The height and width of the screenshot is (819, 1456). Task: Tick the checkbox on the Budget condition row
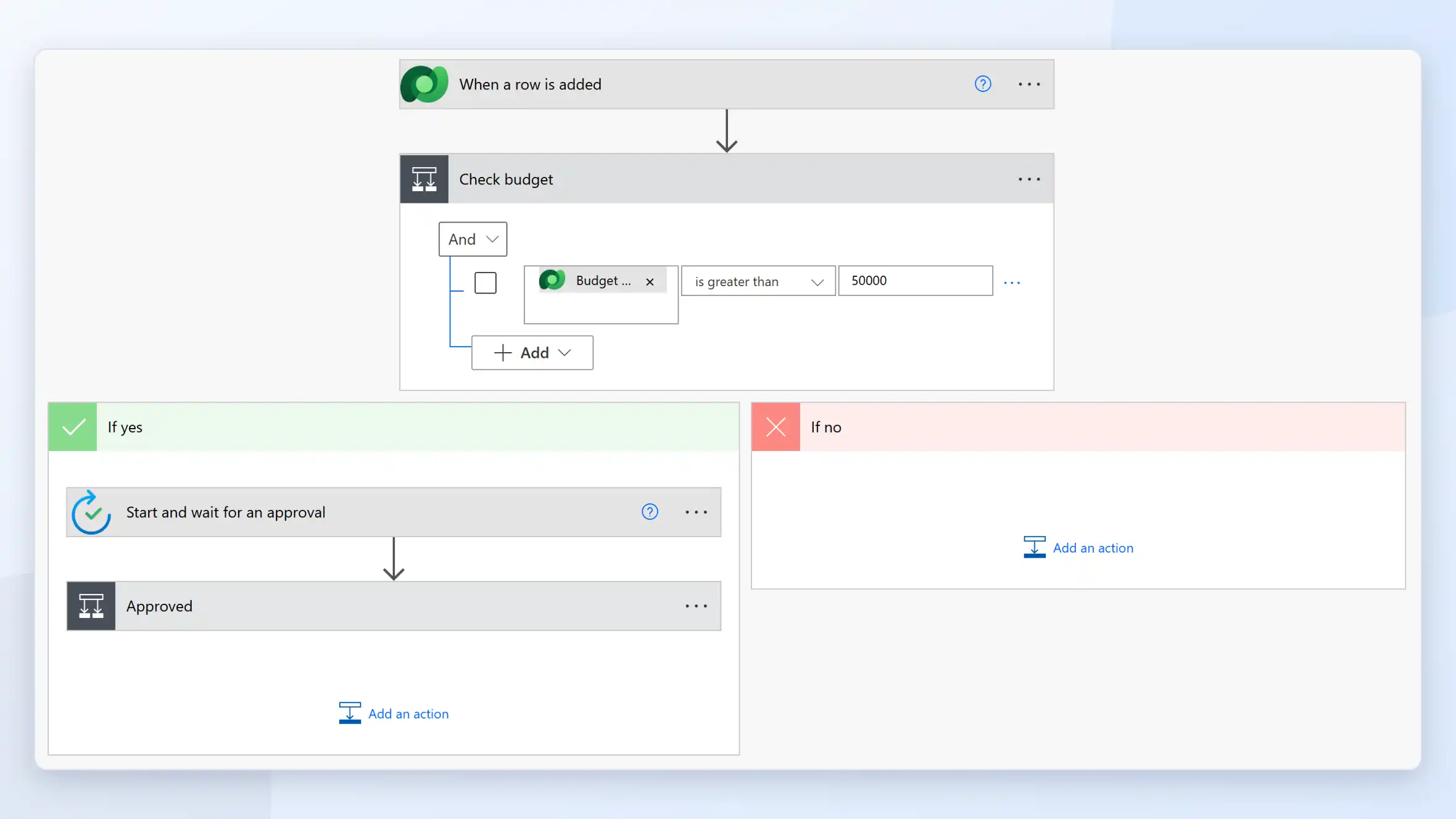coord(486,283)
